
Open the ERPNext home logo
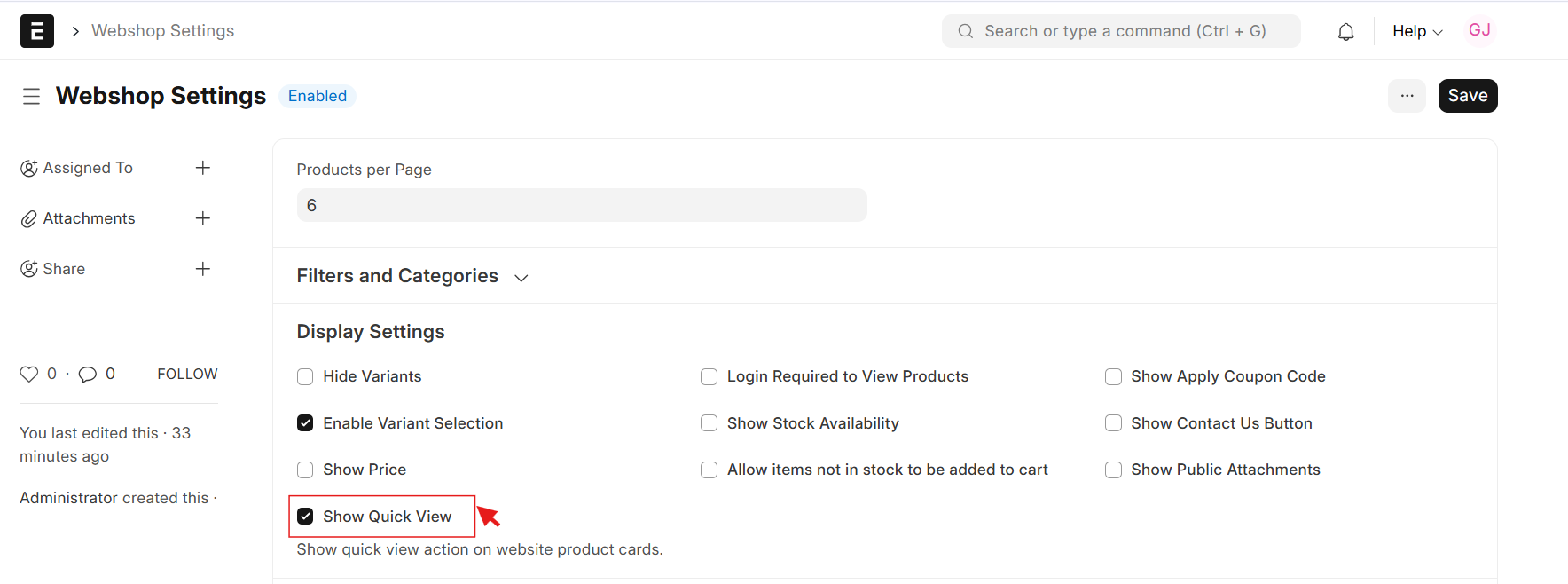(37, 31)
